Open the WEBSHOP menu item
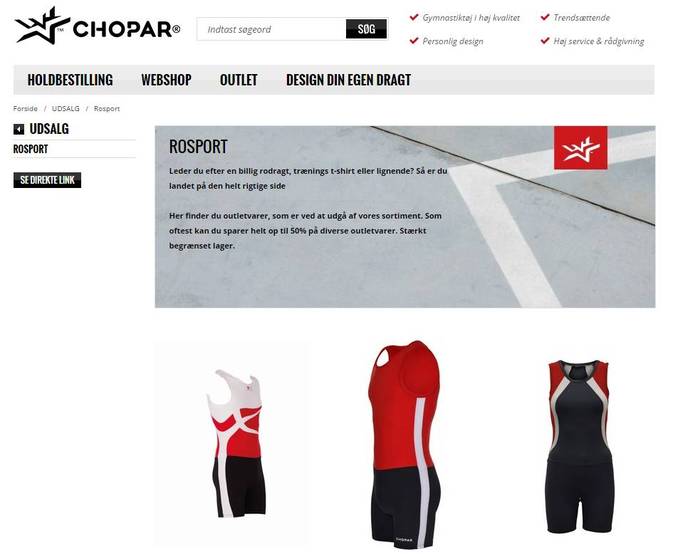The width and height of the screenshot is (700, 554). [166, 80]
